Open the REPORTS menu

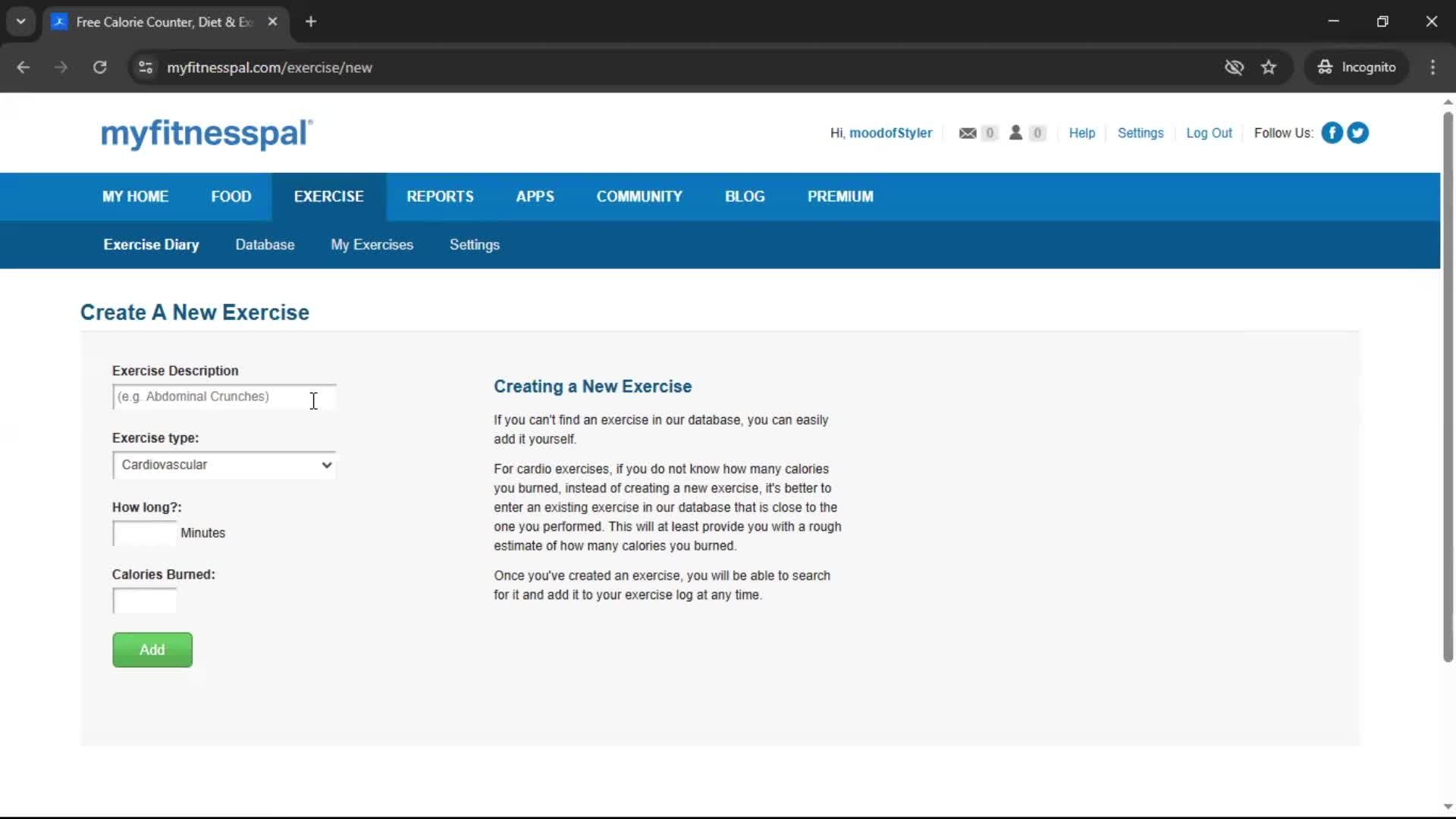[x=440, y=196]
